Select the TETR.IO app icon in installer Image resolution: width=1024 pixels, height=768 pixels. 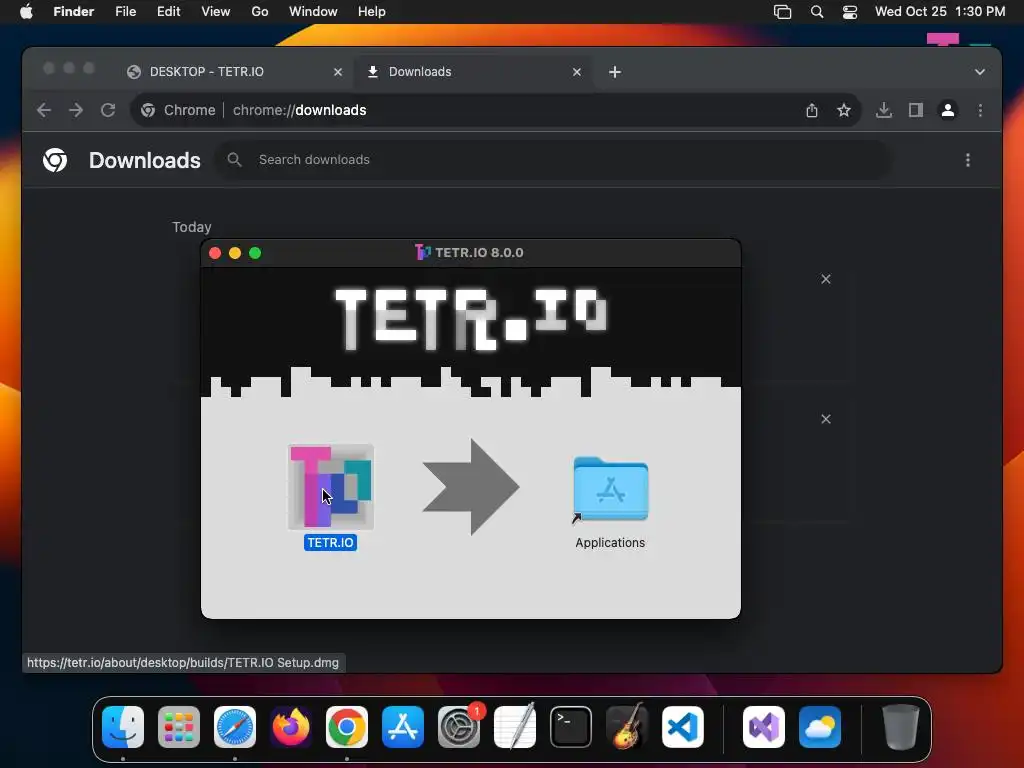coord(331,487)
